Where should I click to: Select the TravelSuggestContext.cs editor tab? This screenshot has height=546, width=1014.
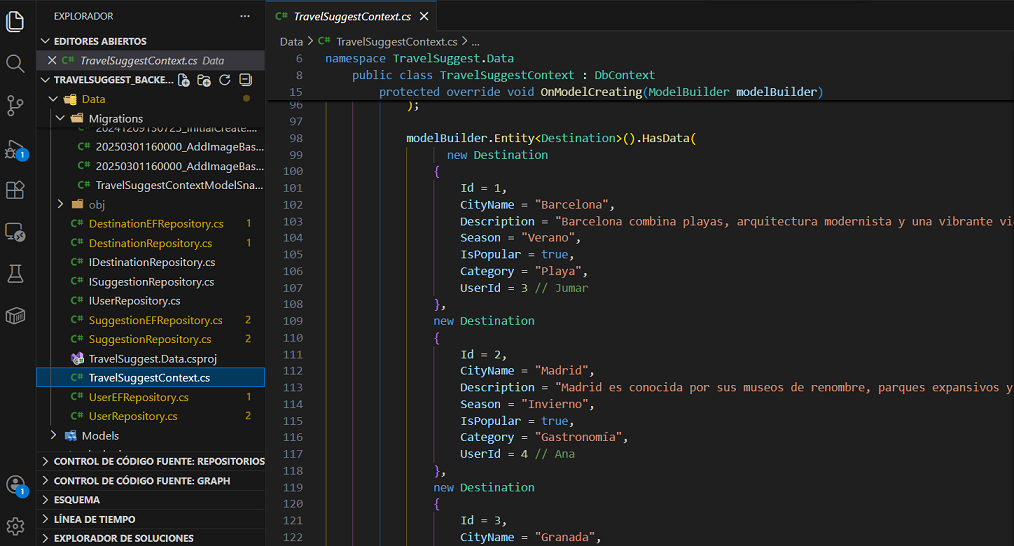352,16
